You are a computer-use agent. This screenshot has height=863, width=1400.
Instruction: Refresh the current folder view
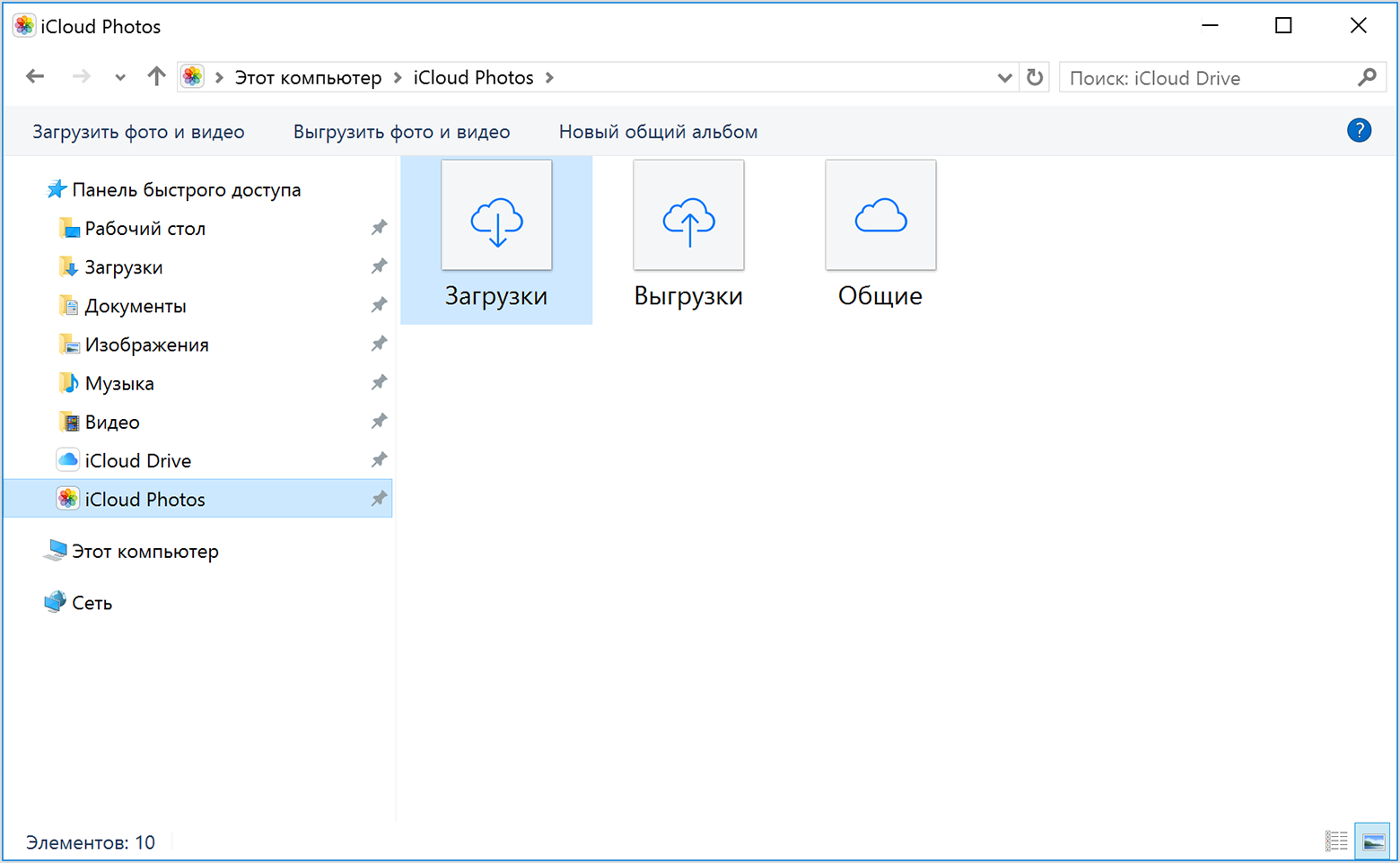coord(1035,78)
